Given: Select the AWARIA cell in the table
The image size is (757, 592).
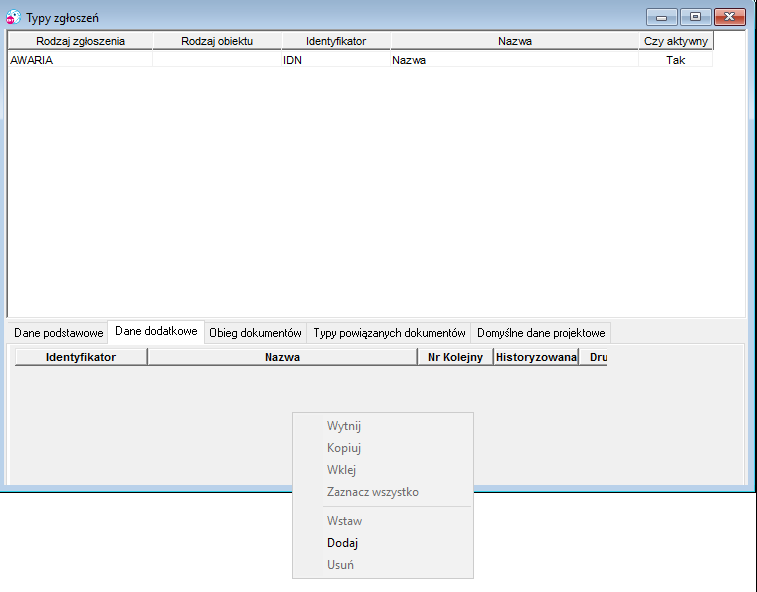Looking at the screenshot, I should (81, 60).
